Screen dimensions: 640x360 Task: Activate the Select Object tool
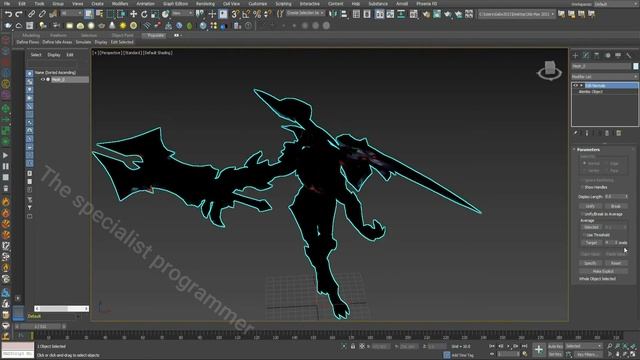(89, 14)
